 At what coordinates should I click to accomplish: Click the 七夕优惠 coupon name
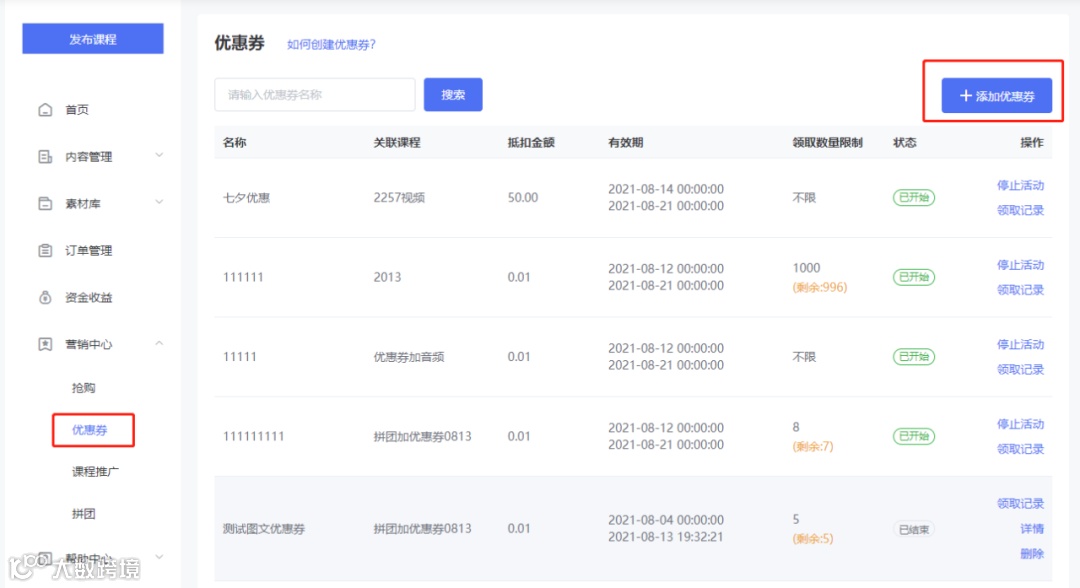pos(247,198)
